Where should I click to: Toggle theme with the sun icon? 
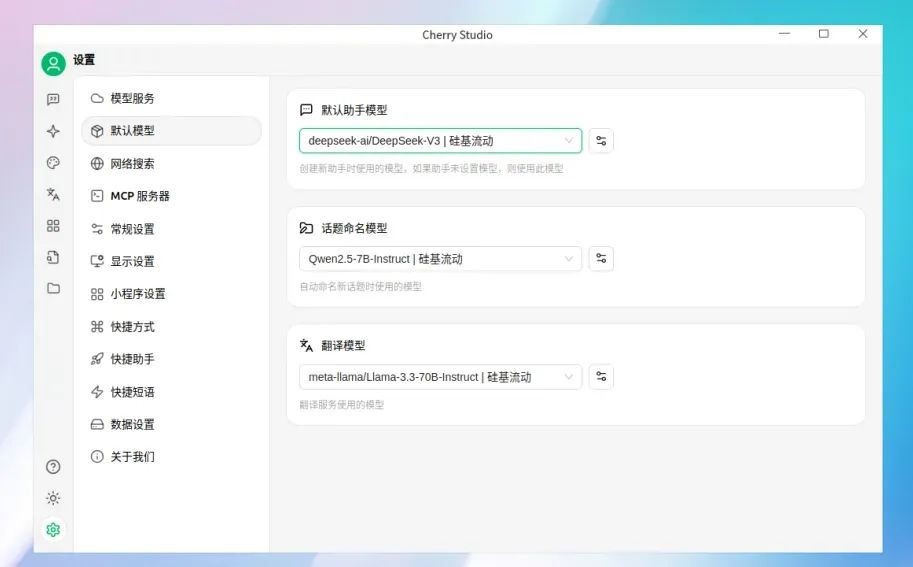pos(53,498)
